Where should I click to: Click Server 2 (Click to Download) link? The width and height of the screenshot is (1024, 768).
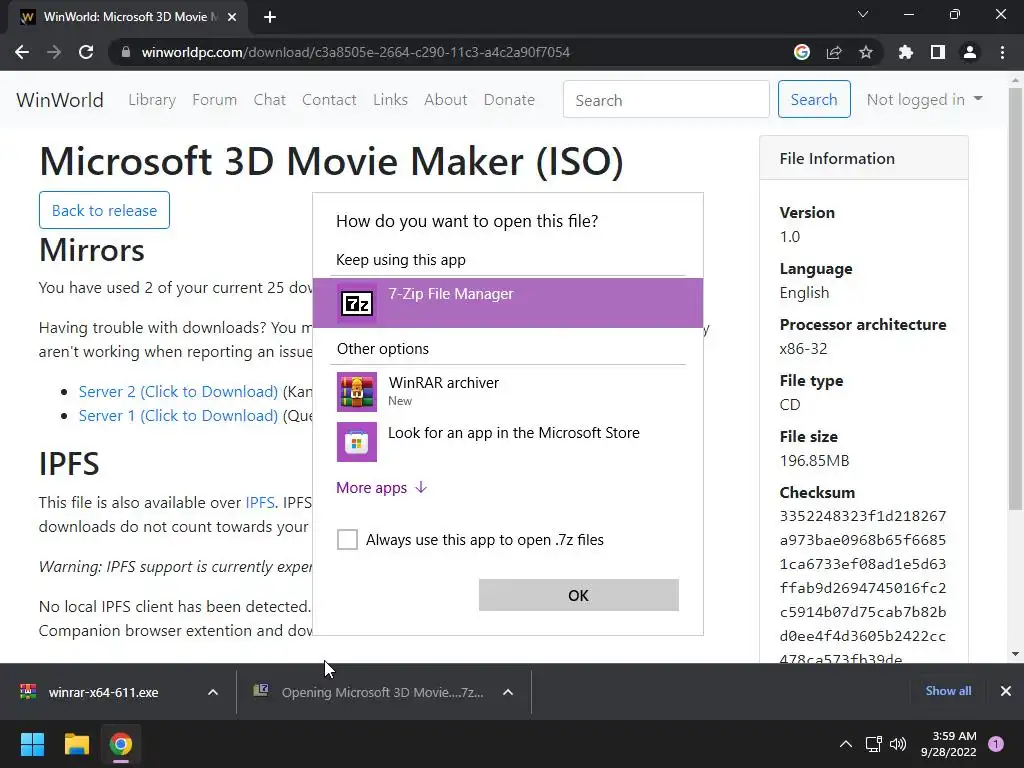point(178,392)
